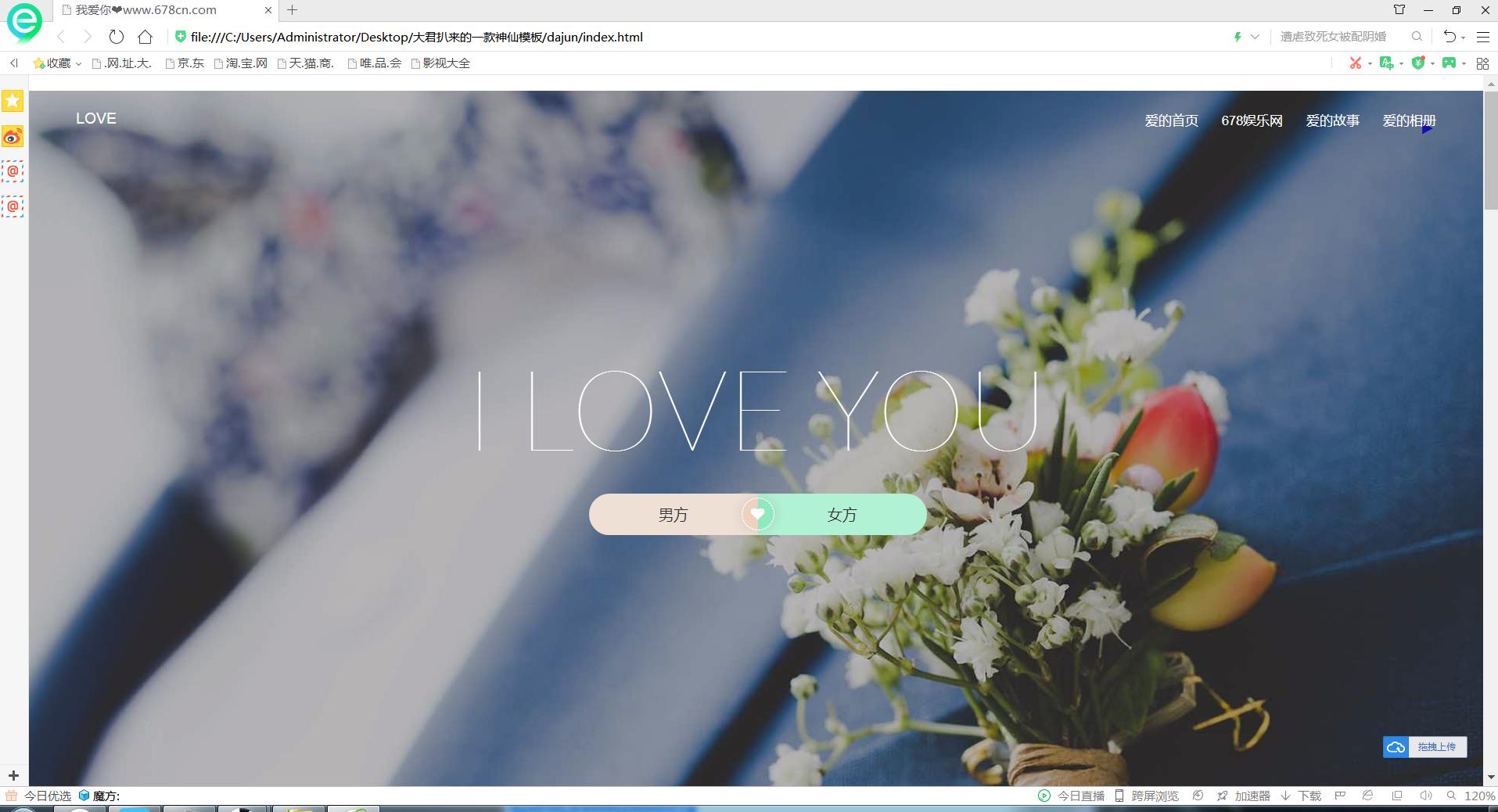
Task: Click the green lightning speed mode icon
Action: (x=1238, y=37)
